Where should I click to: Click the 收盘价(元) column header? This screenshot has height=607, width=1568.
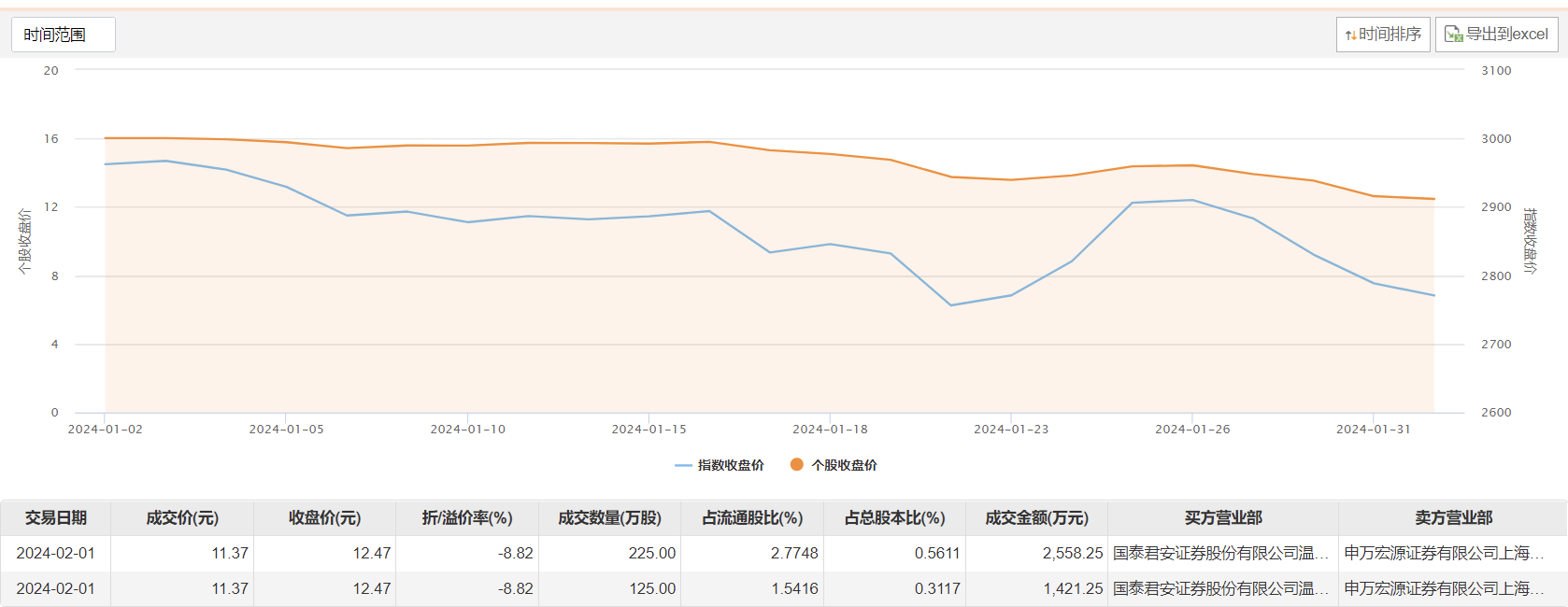coord(324,517)
